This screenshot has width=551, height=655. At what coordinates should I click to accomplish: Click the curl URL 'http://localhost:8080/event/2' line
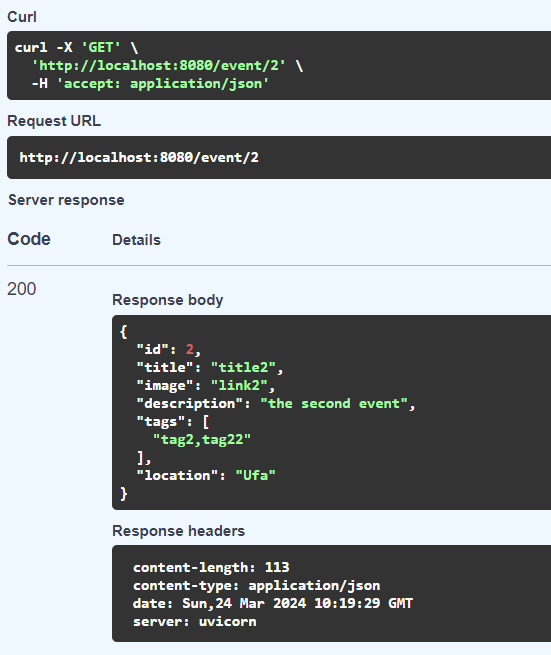click(x=168, y=66)
